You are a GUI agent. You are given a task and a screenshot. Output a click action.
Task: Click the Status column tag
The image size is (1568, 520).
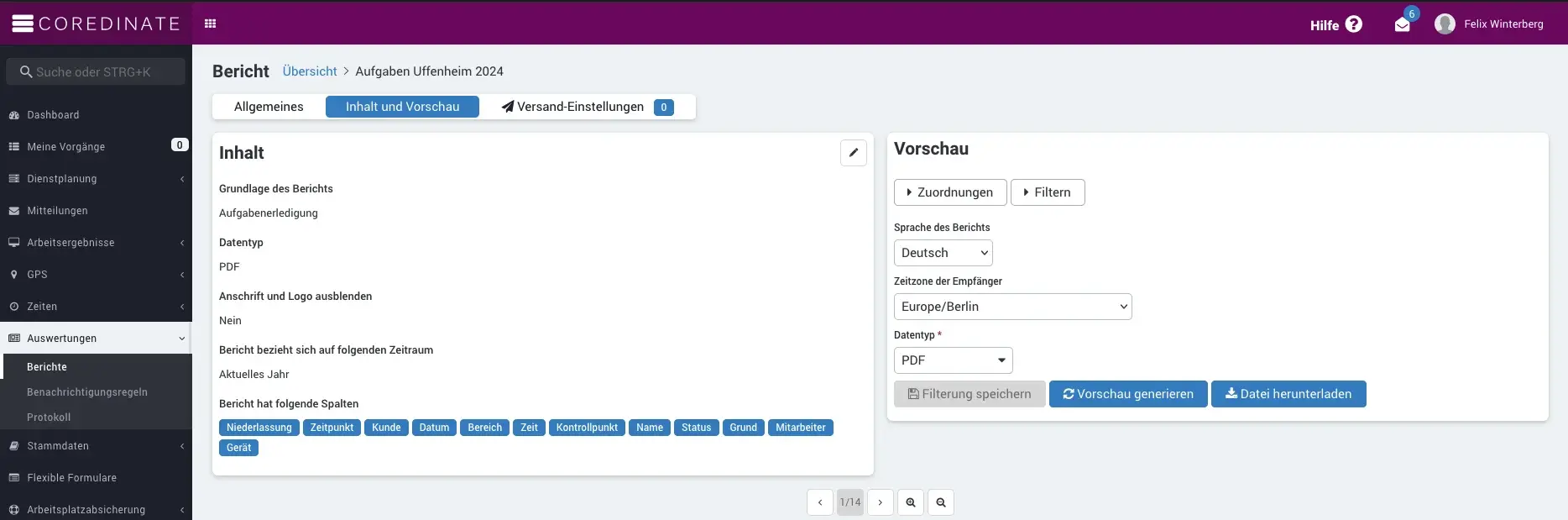696,428
